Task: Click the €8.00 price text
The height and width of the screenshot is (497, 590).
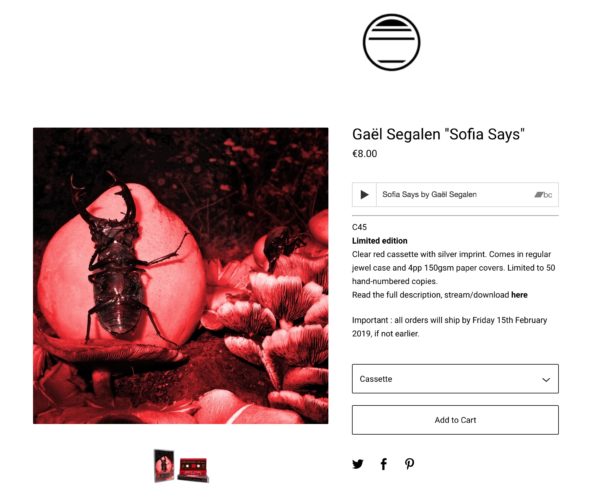Action: pos(365,154)
